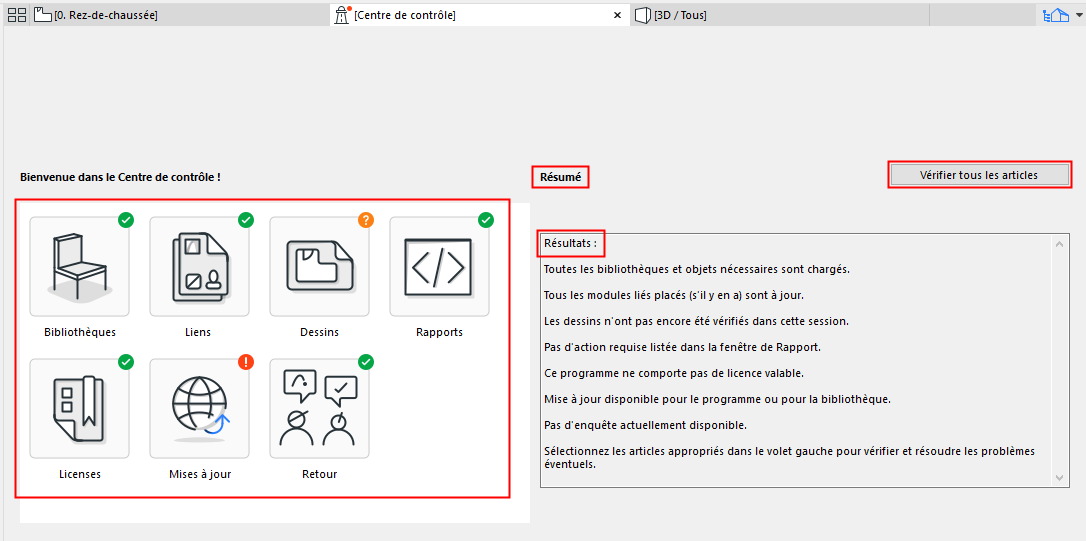
Task: Click the red alert badge on Mises à jour
Action: point(246,362)
